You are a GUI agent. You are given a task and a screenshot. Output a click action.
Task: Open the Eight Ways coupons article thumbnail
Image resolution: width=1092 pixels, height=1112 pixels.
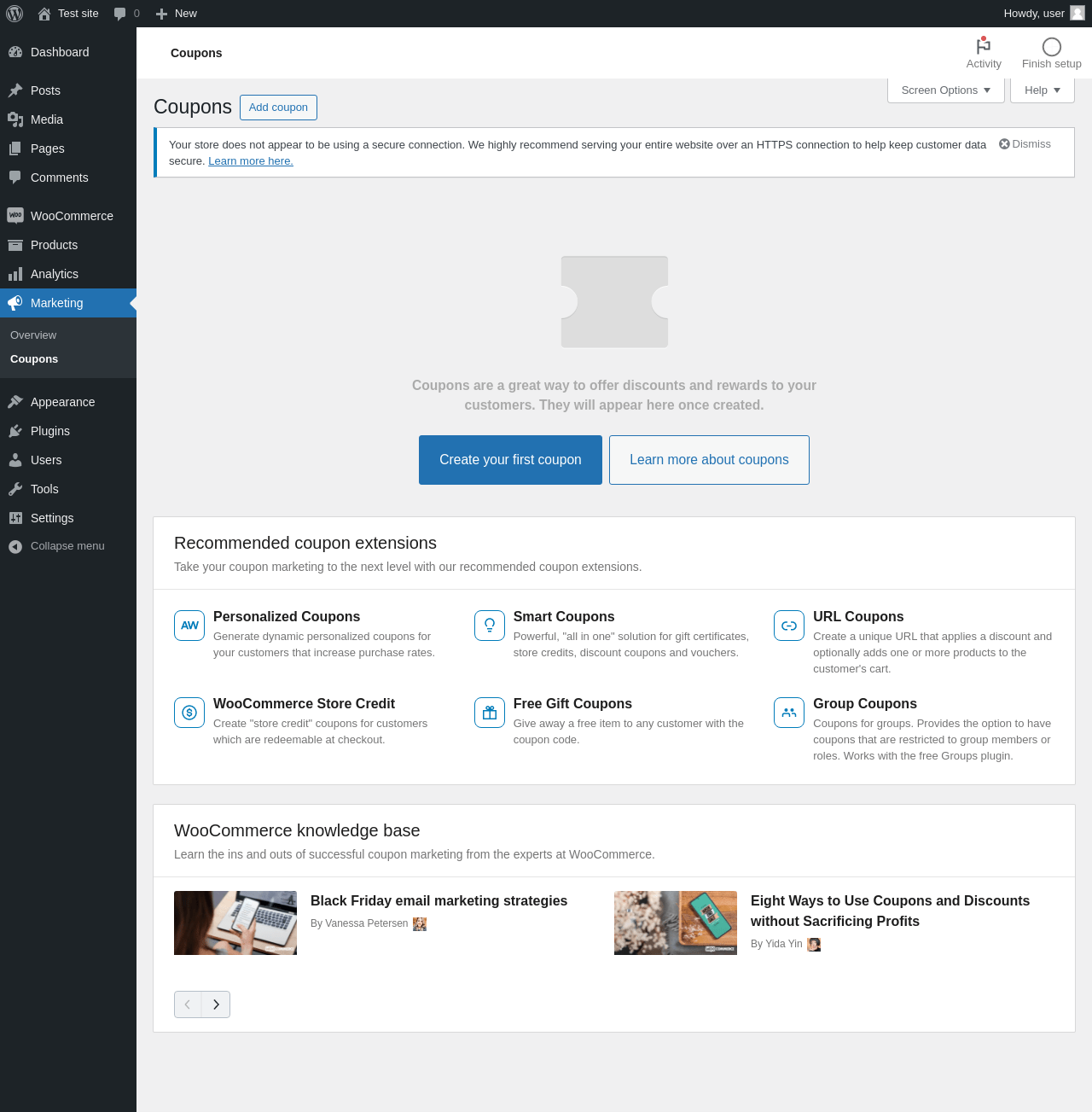pyautogui.click(x=676, y=923)
